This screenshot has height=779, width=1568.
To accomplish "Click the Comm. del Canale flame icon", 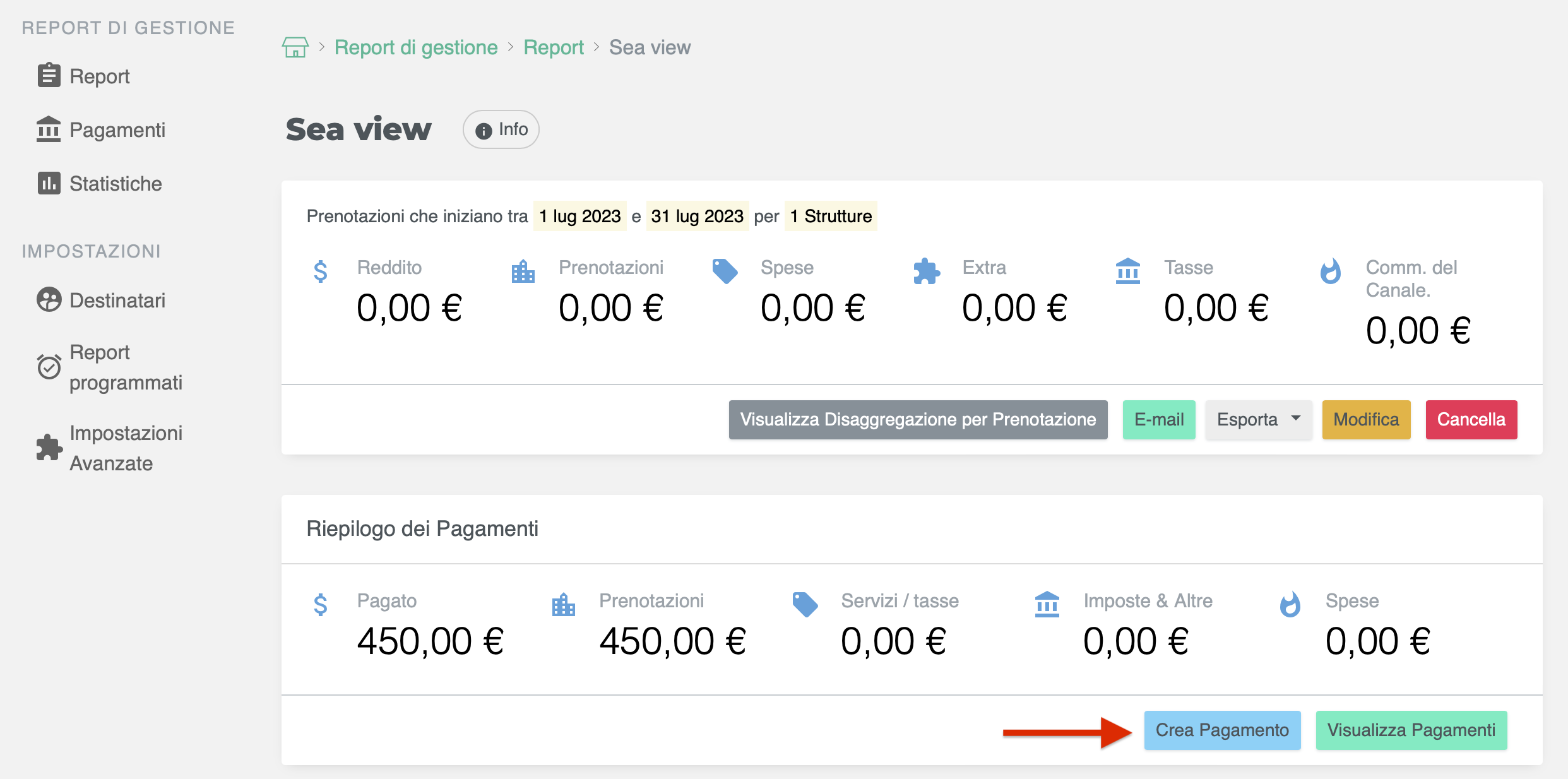I will [x=1331, y=271].
